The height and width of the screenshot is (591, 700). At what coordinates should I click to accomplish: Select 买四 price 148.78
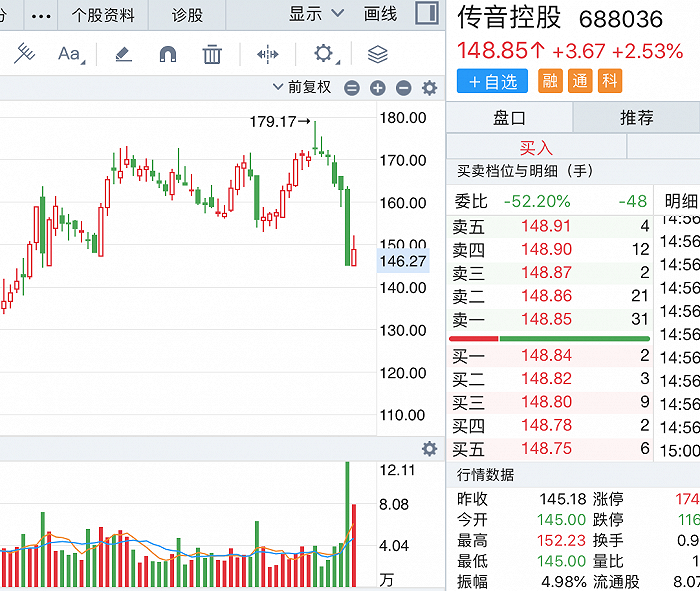546,425
